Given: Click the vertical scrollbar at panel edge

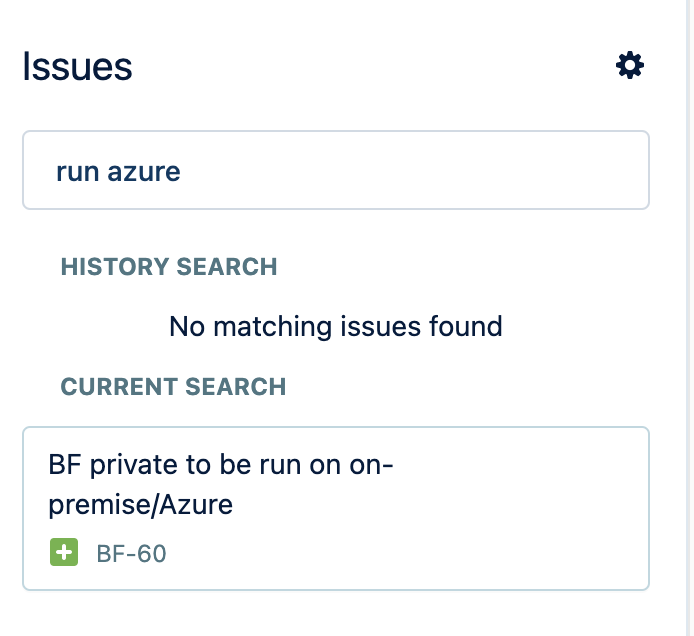Looking at the screenshot, I should point(690,318).
